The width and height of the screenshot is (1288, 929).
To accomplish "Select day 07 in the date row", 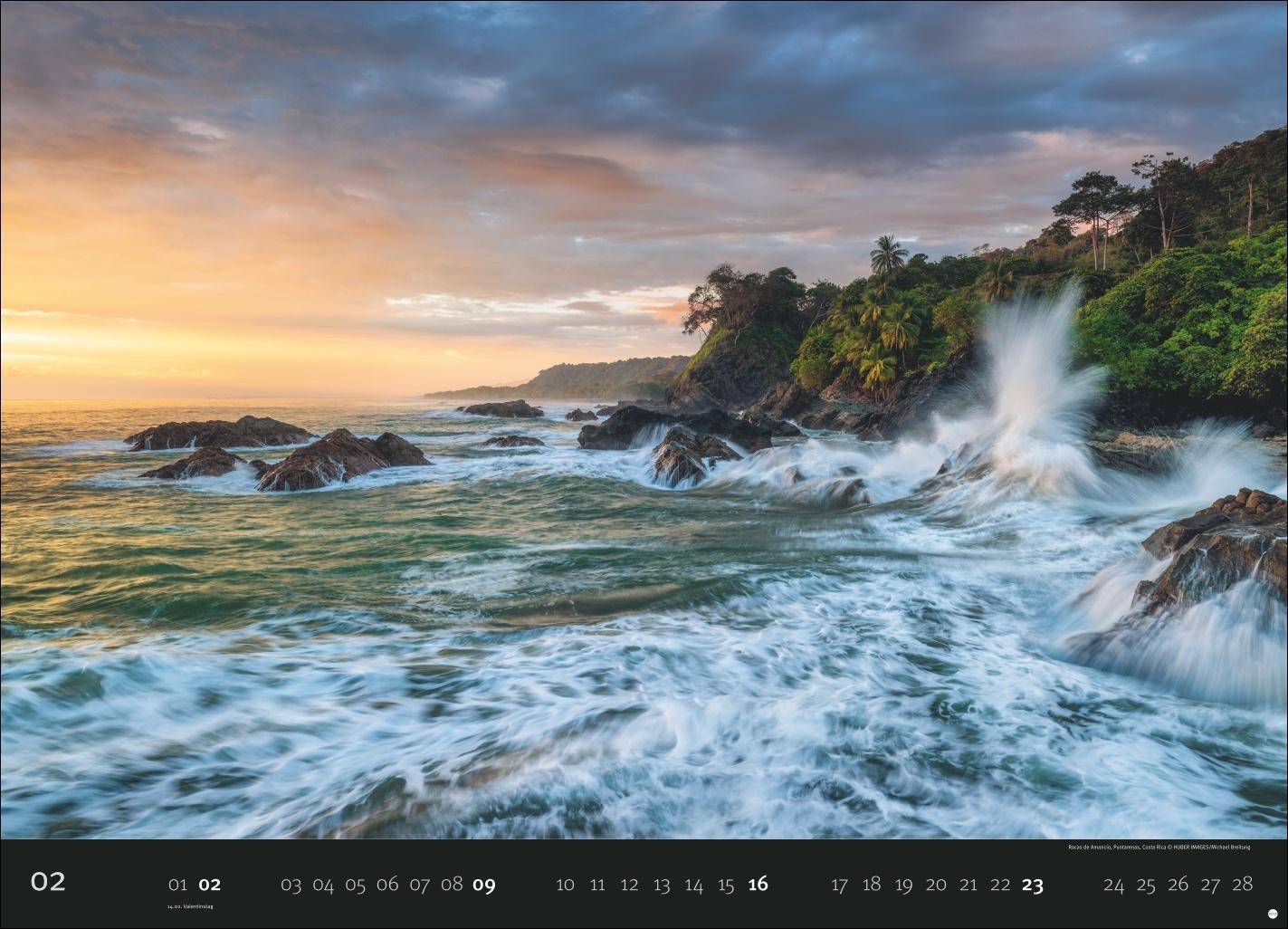I will (x=419, y=885).
